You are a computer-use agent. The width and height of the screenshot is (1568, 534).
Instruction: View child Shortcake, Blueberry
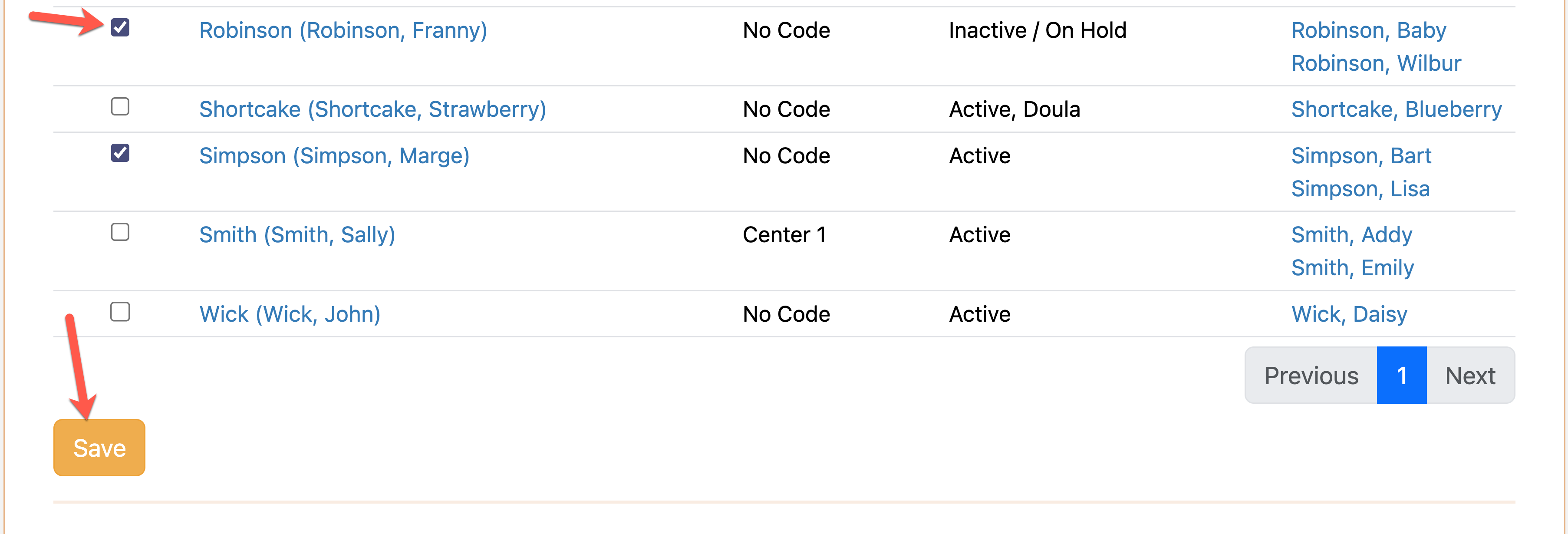point(1397,109)
